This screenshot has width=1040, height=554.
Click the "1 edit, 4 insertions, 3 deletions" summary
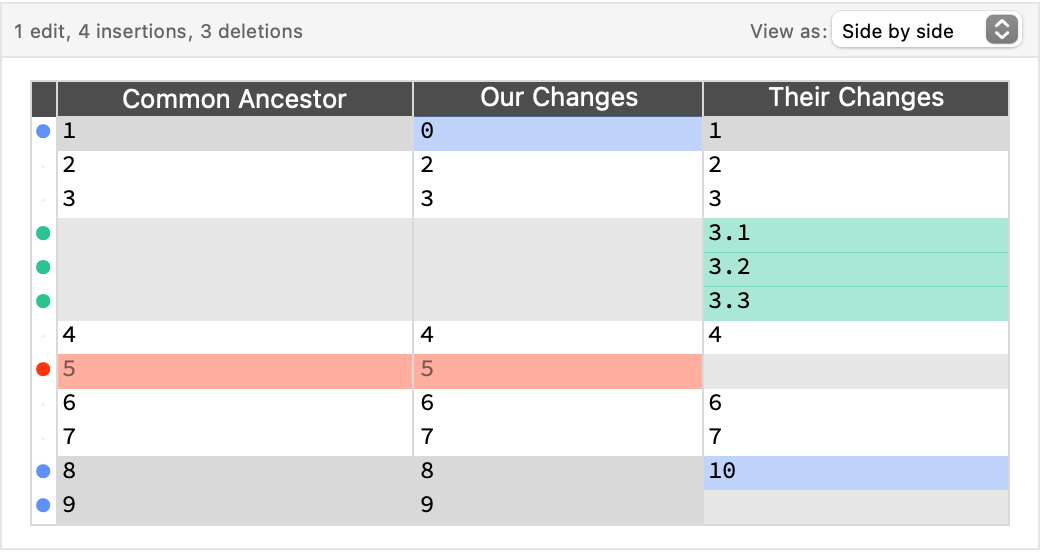point(158,31)
